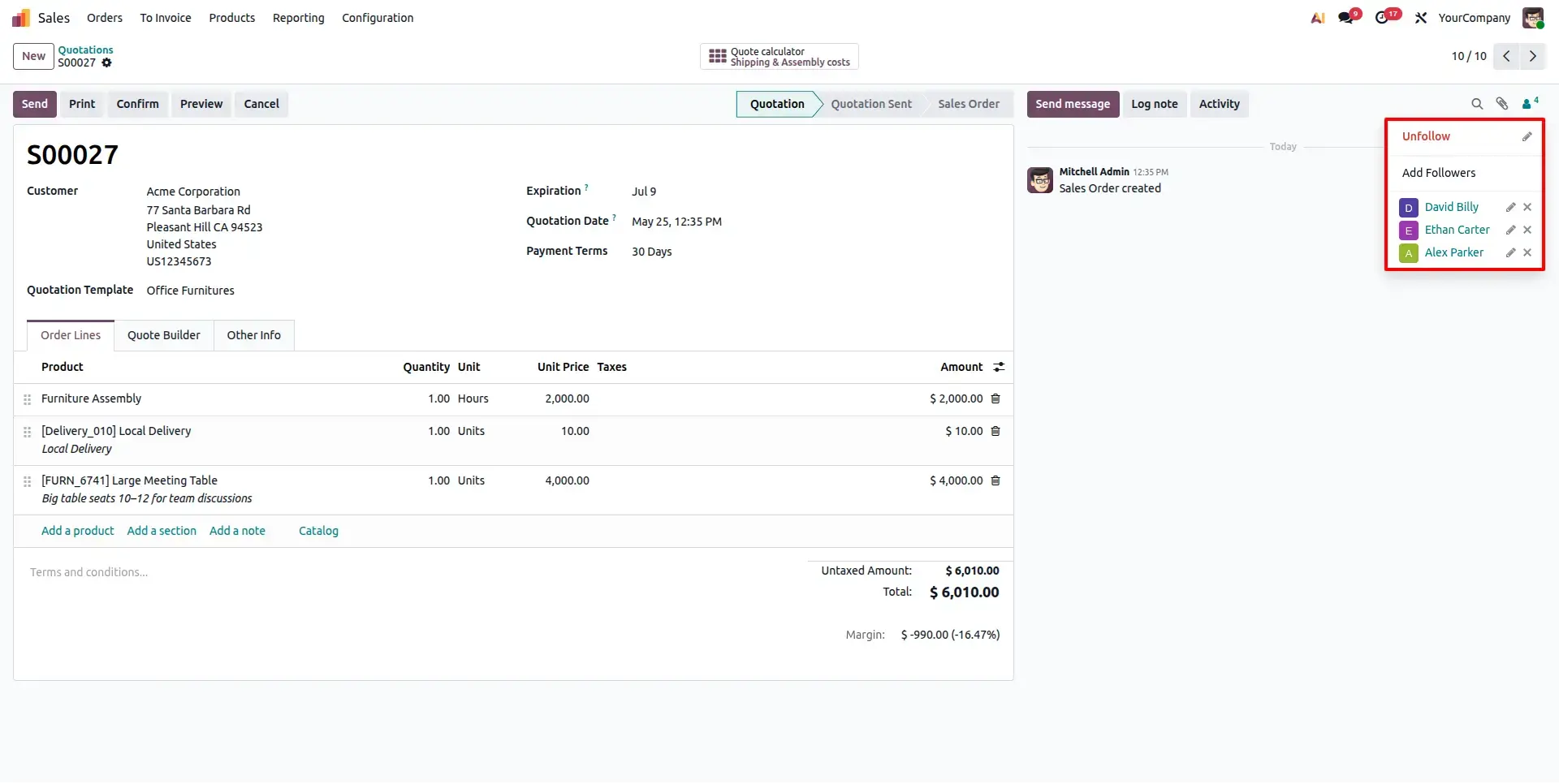The image size is (1559, 784).
Task: Open the AI assistant icon in top bar
Action: [x=1318, y=18]
